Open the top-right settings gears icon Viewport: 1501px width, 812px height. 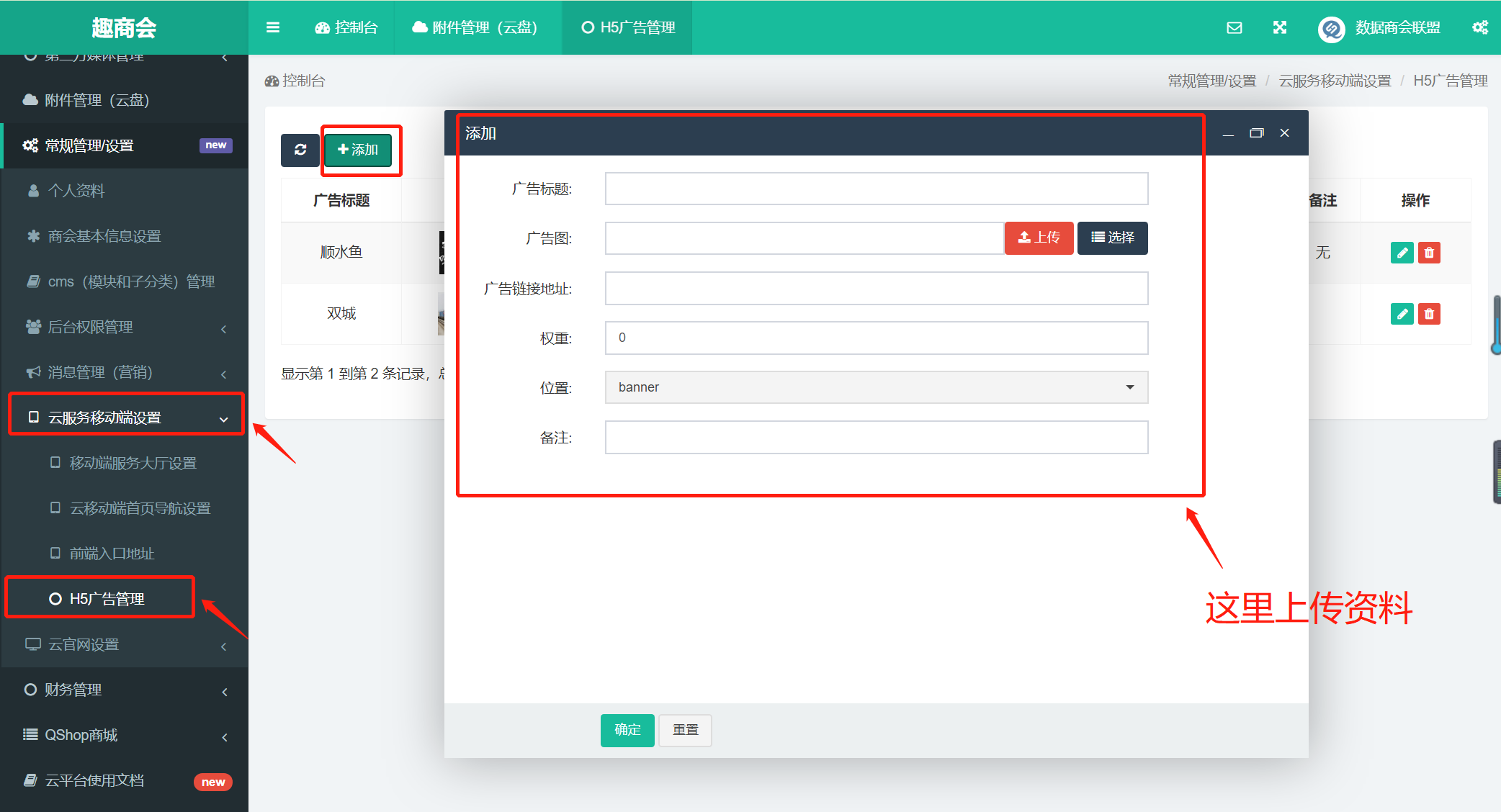(1479, 27)
